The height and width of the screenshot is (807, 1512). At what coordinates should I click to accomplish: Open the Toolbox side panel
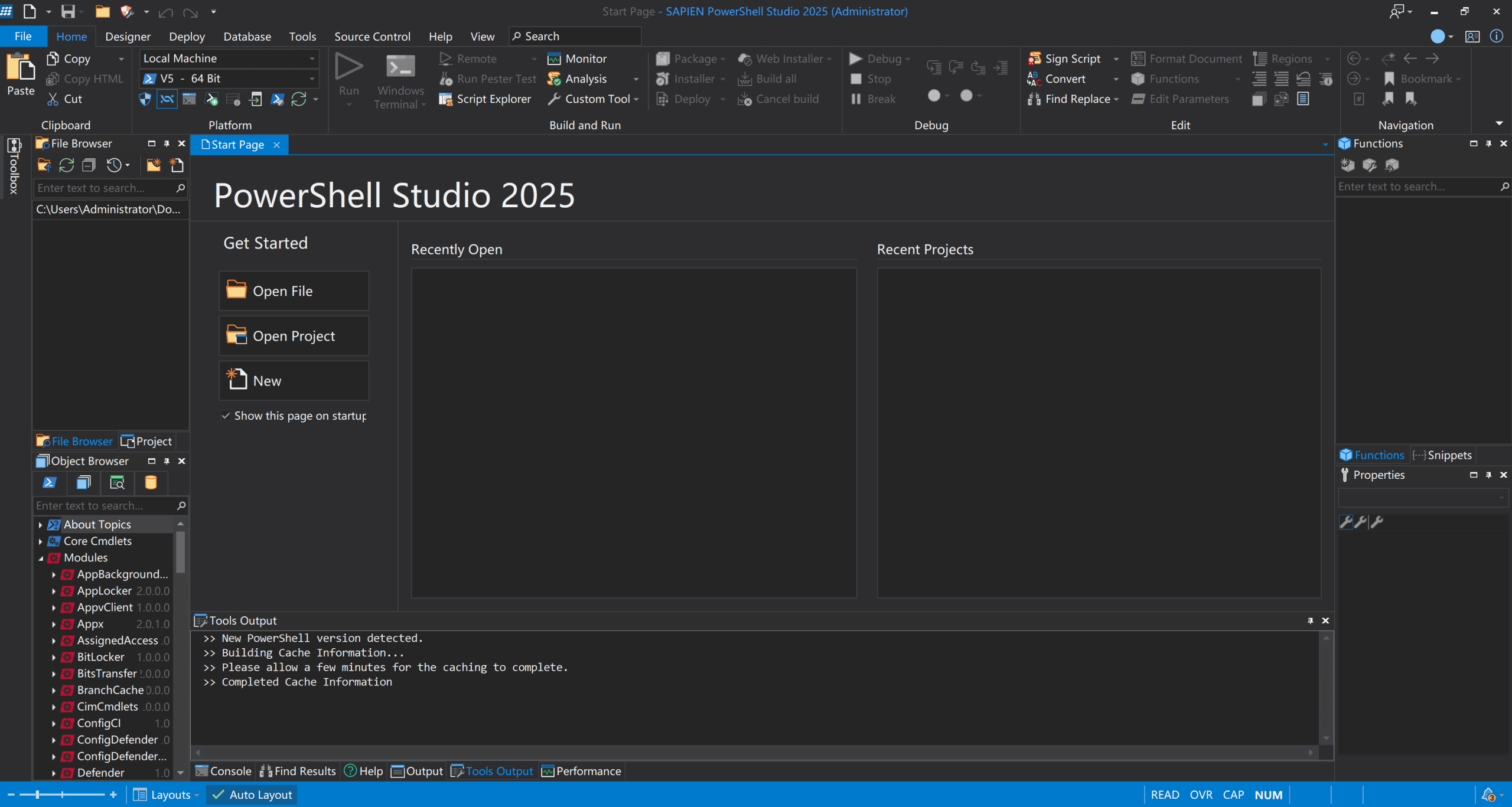click(x=14, y=166)
